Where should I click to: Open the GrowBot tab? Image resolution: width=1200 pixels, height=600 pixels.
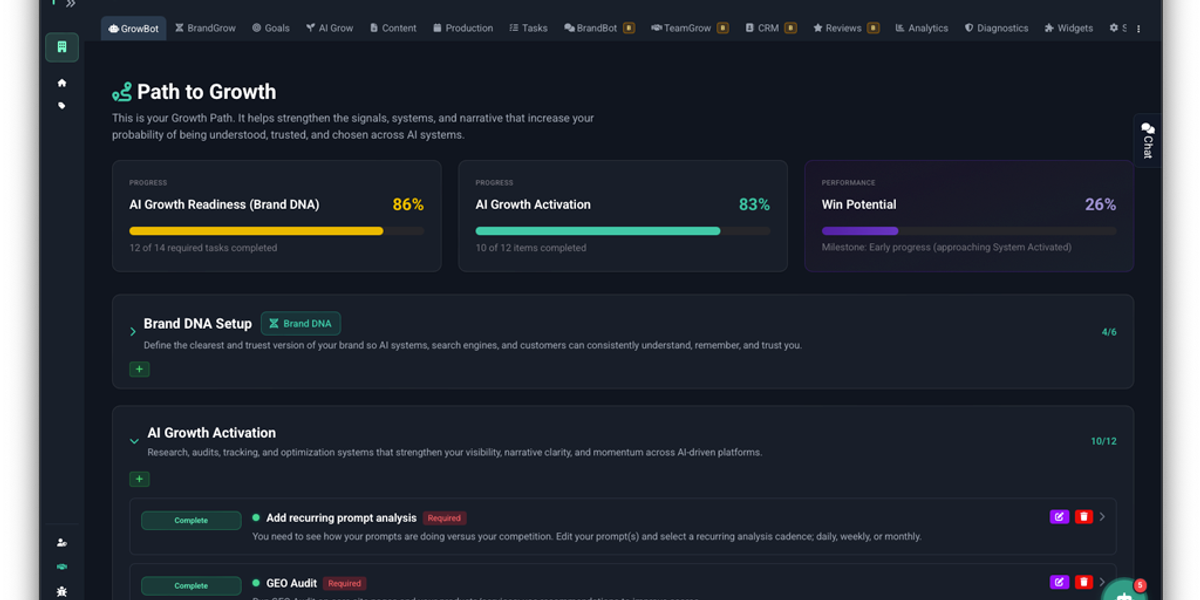point(133,28)
